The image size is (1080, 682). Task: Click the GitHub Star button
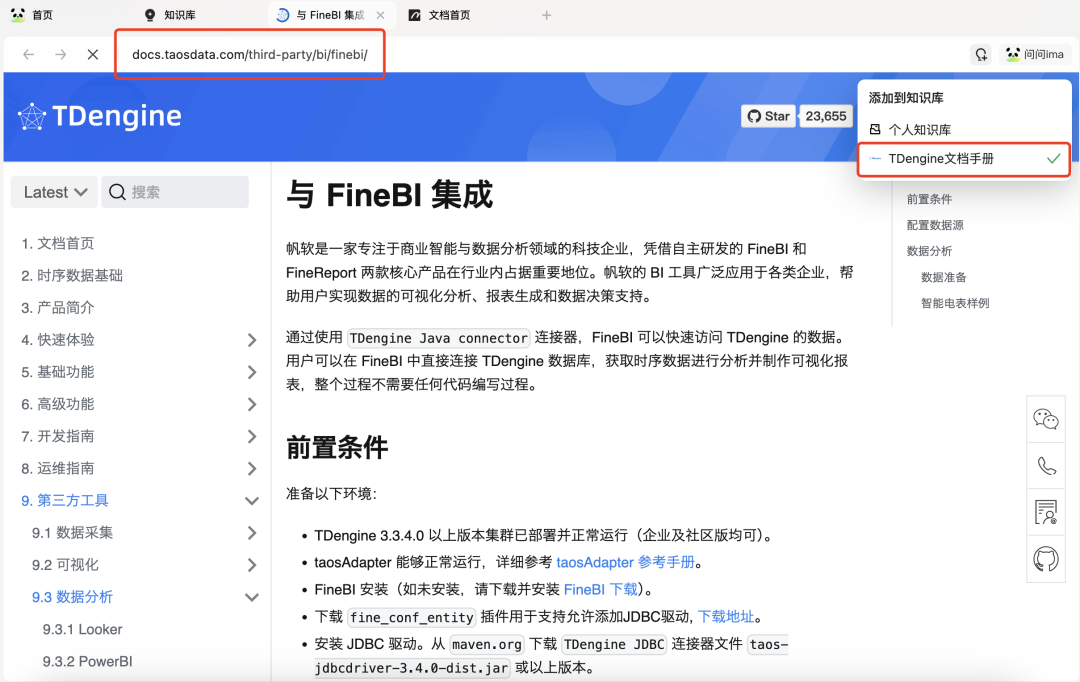[768, 116]
